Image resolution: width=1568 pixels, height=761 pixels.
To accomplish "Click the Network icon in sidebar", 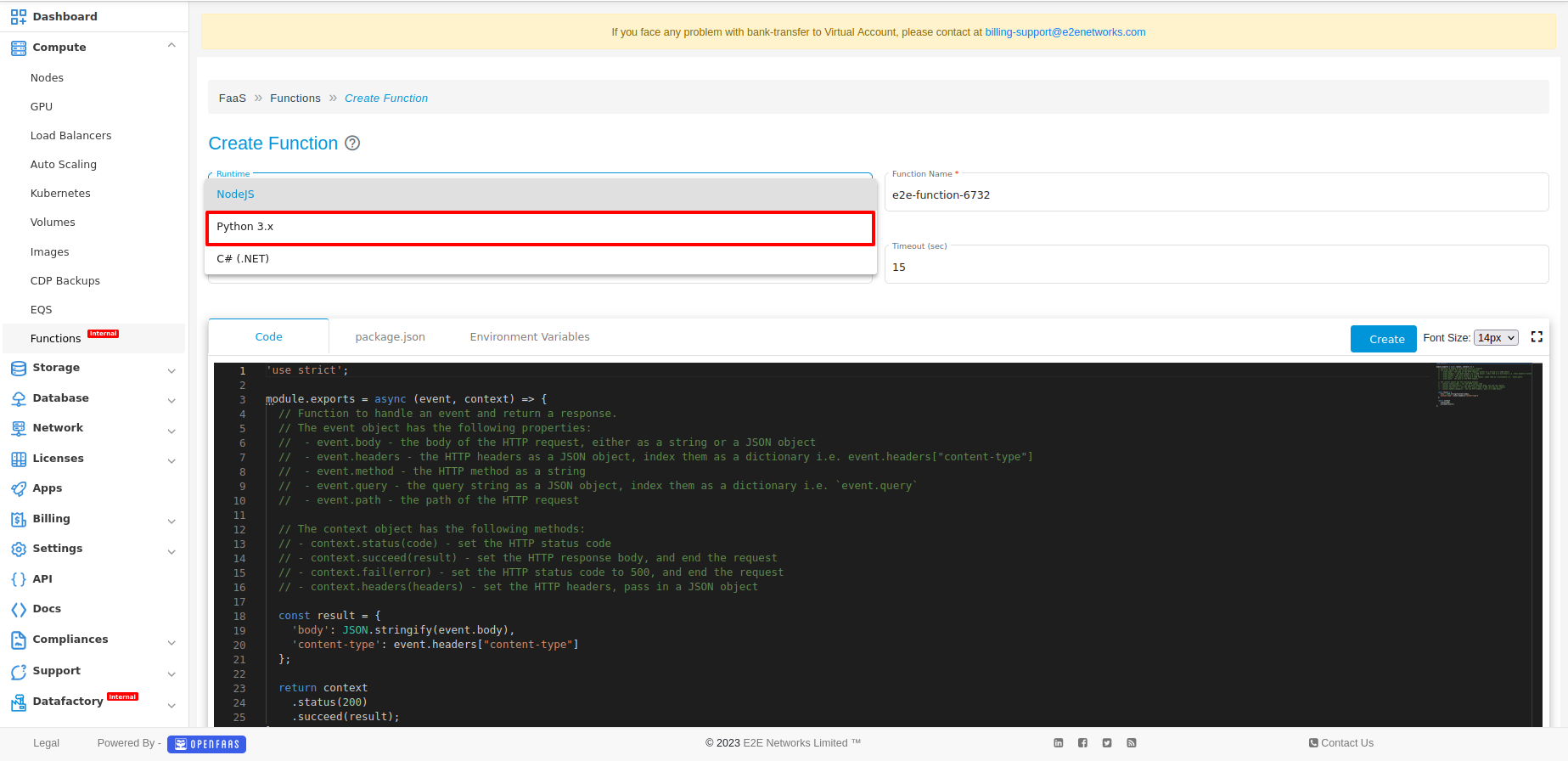I will point(19,428).
